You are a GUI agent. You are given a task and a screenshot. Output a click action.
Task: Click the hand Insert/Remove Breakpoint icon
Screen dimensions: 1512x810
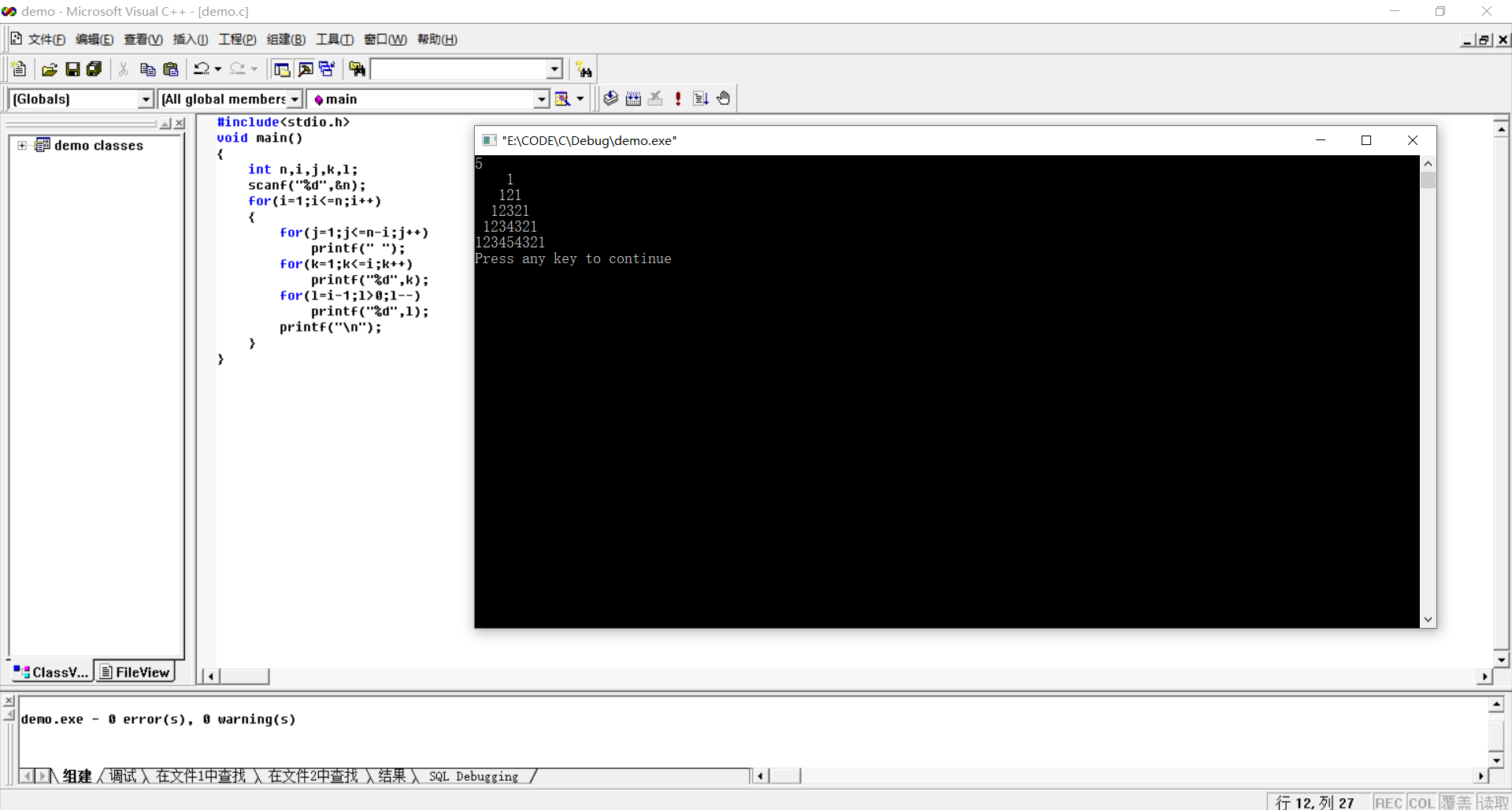[x=724, y=98]
